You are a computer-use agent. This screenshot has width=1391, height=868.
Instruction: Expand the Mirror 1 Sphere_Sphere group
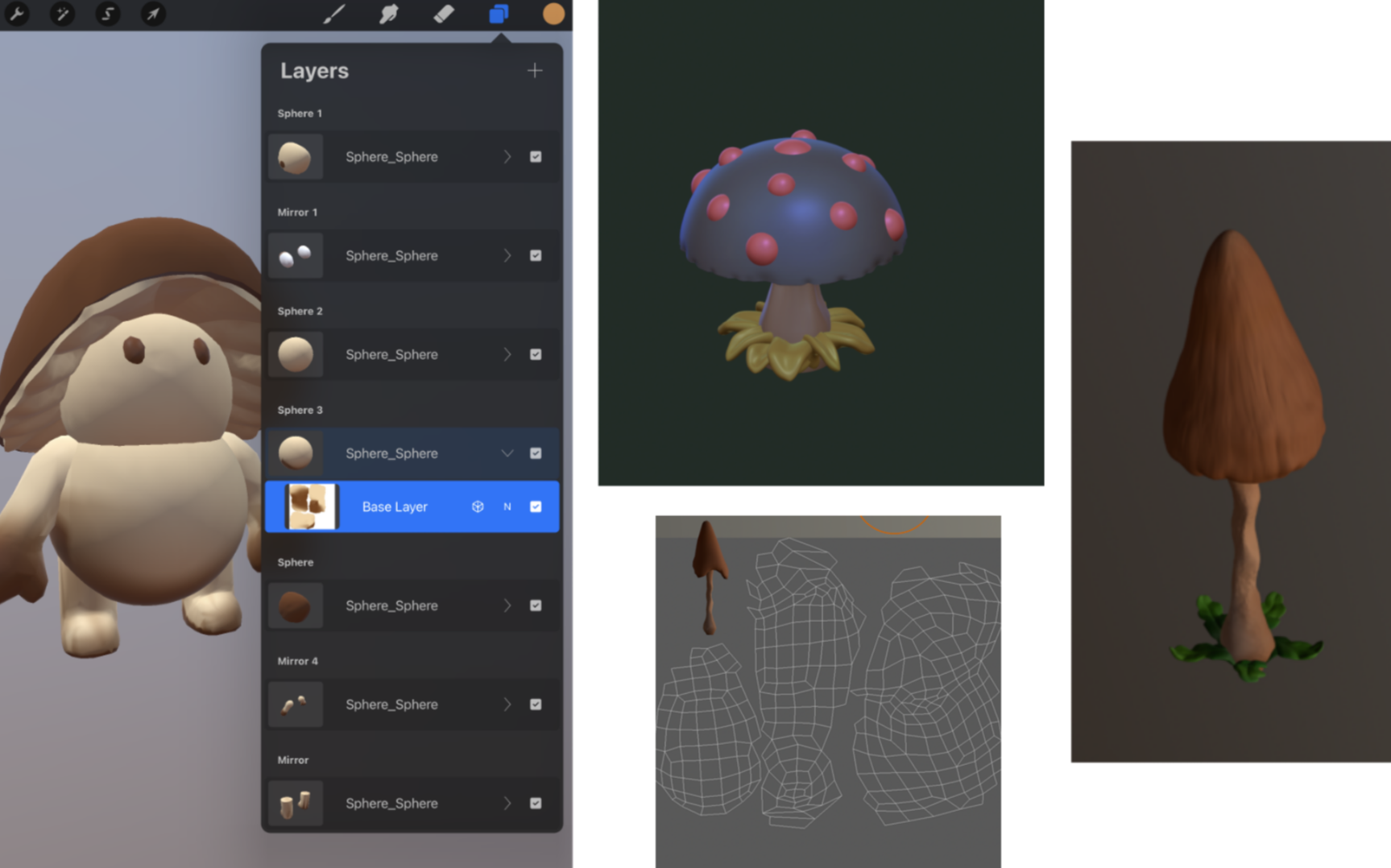pos(507,256)
